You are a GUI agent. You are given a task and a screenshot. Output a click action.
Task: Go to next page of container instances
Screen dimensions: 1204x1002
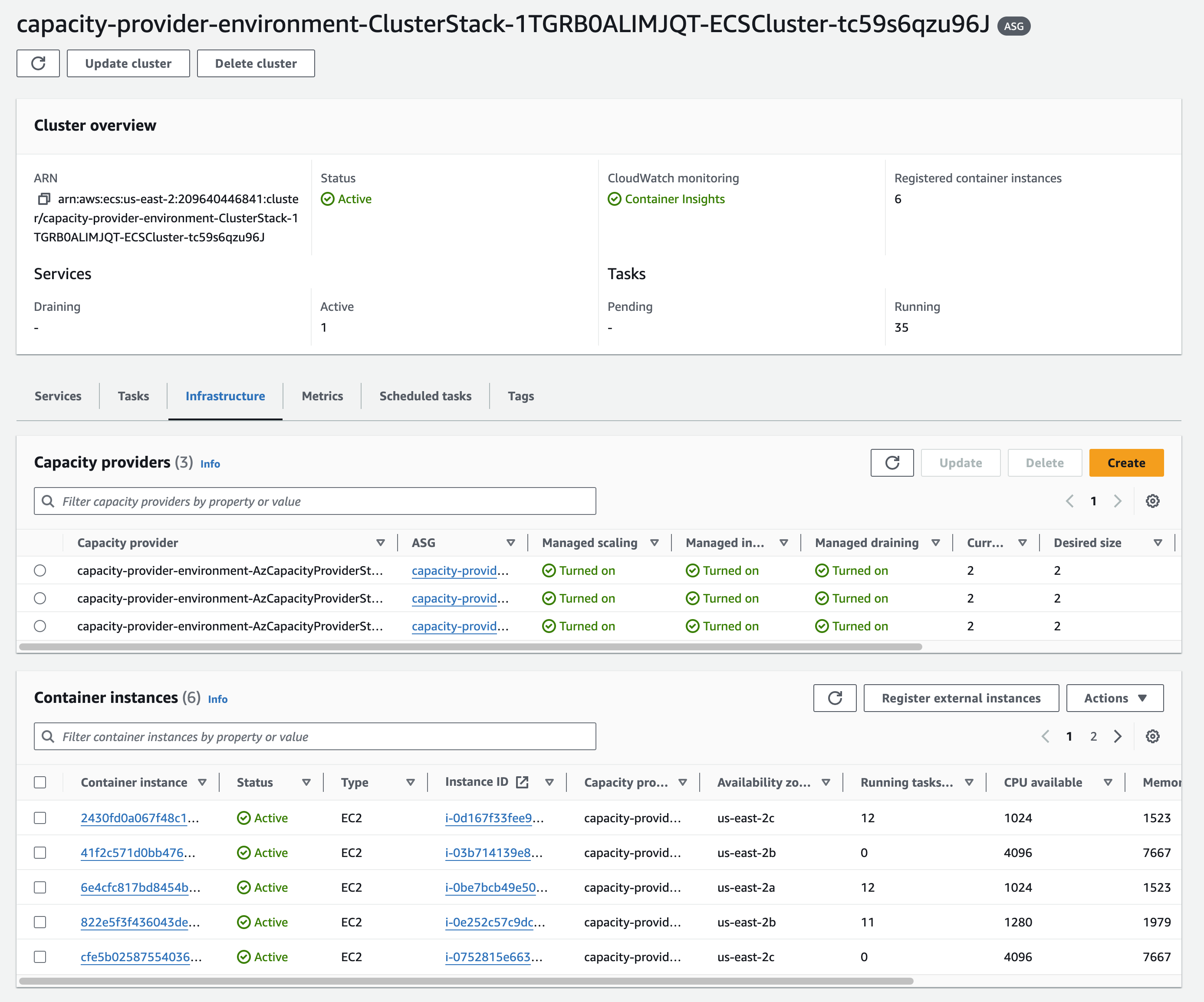tap(1118, 736)
